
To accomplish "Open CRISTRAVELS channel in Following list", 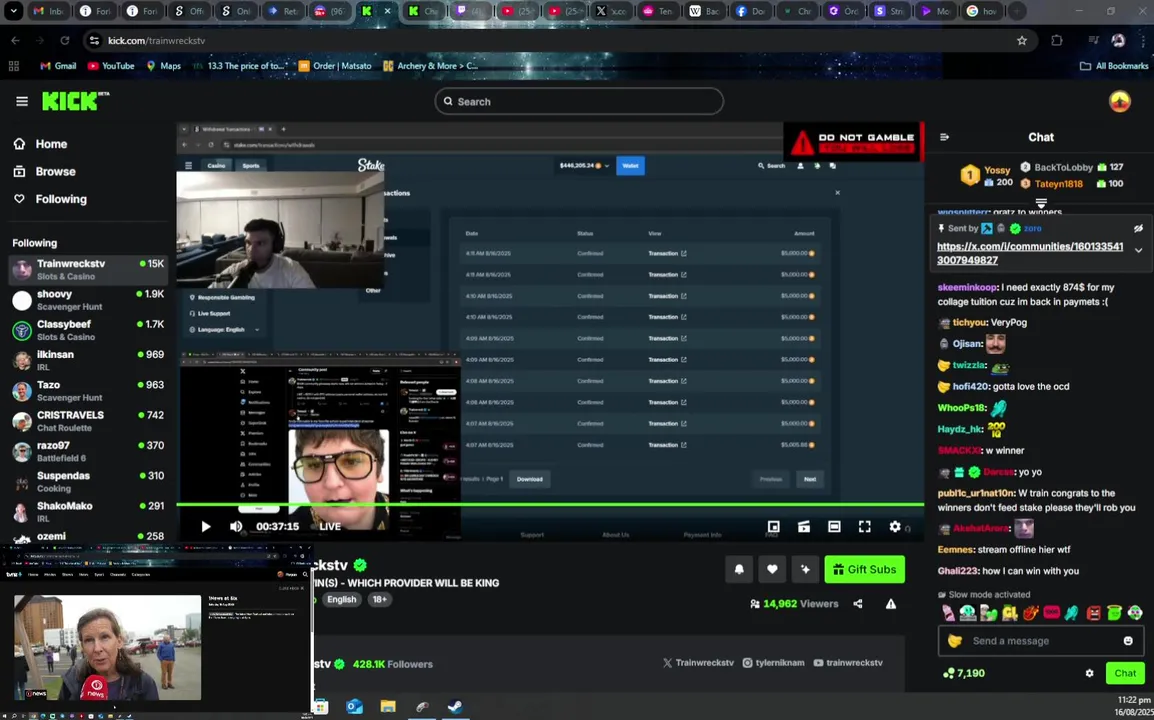I will click(88, 420).
